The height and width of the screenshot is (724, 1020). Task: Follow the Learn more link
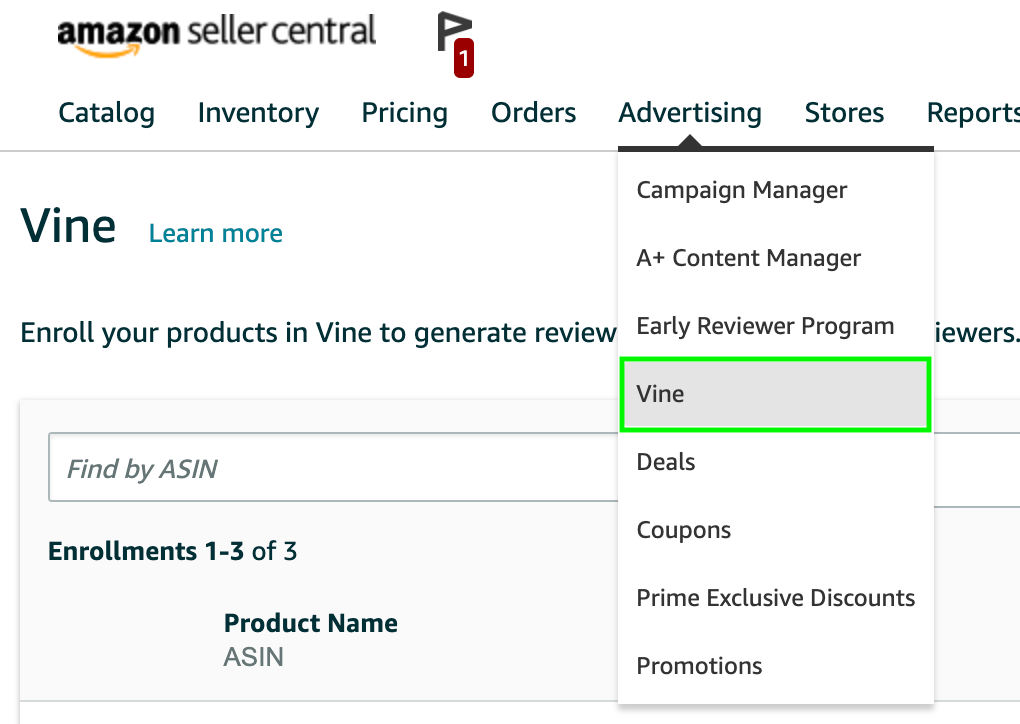point(216,233)
